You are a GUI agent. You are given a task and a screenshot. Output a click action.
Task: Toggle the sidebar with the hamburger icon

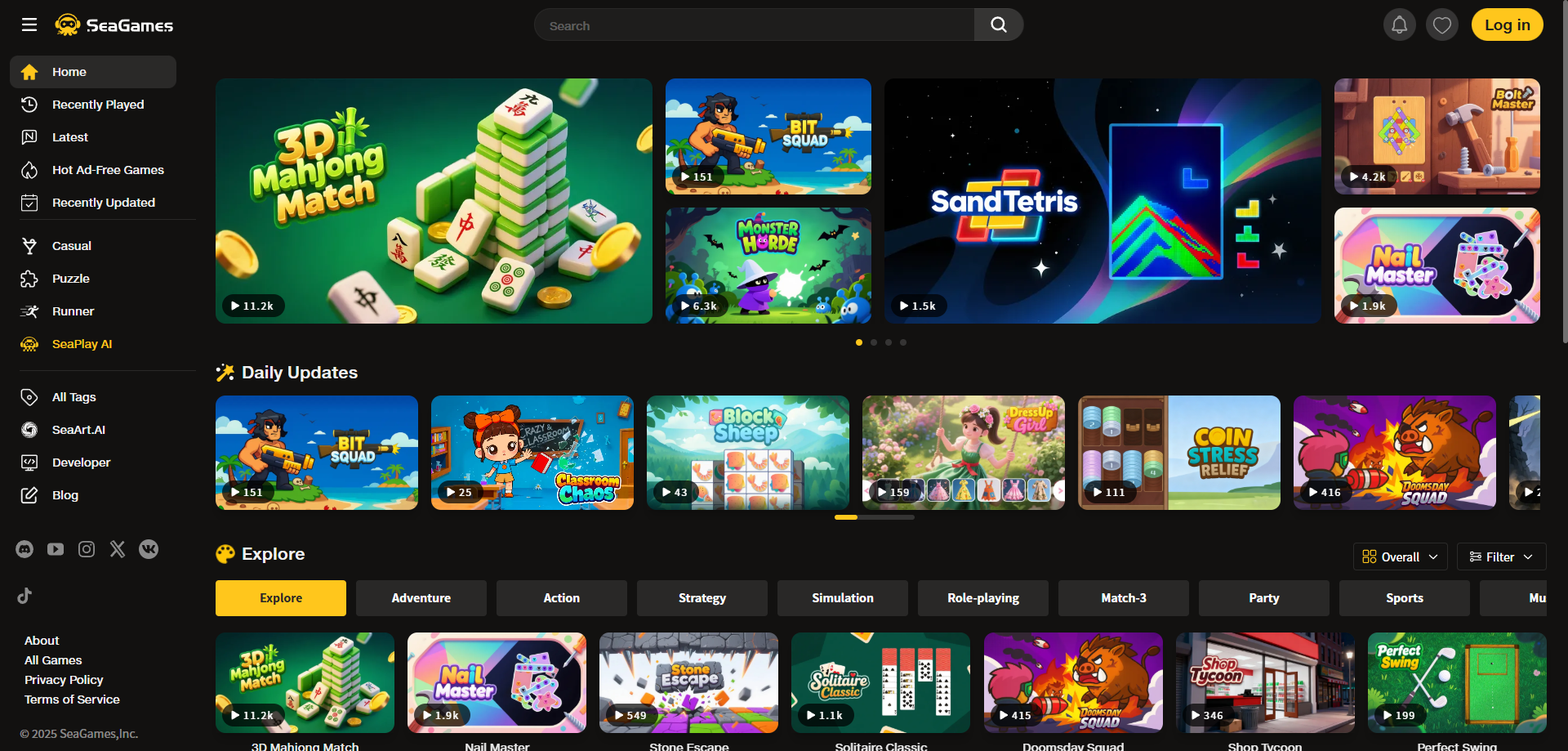(x=29, y=25)
